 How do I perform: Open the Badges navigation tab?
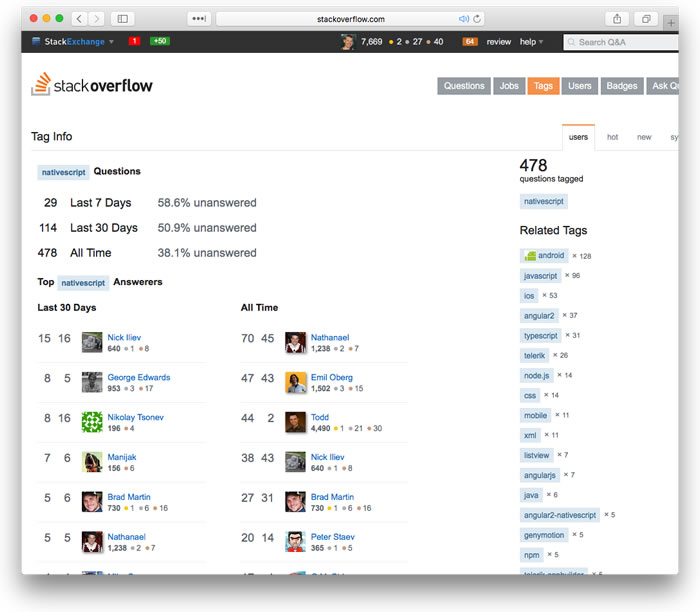[x=622, y=86]
